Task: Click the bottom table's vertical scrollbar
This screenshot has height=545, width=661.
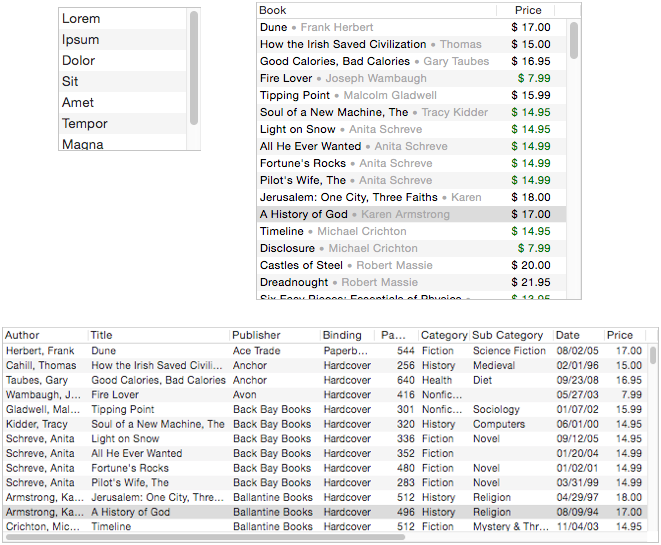Action: tap(653, 354)
